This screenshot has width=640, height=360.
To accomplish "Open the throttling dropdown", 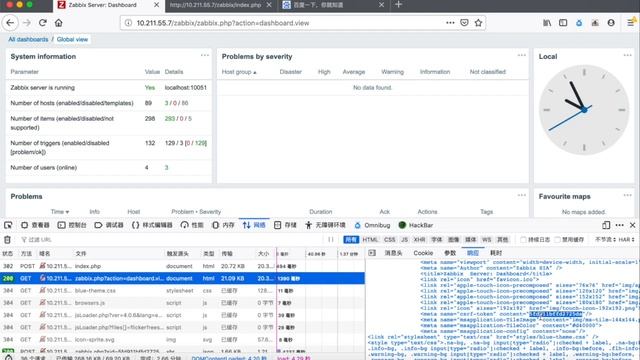I will click(605, 240).
